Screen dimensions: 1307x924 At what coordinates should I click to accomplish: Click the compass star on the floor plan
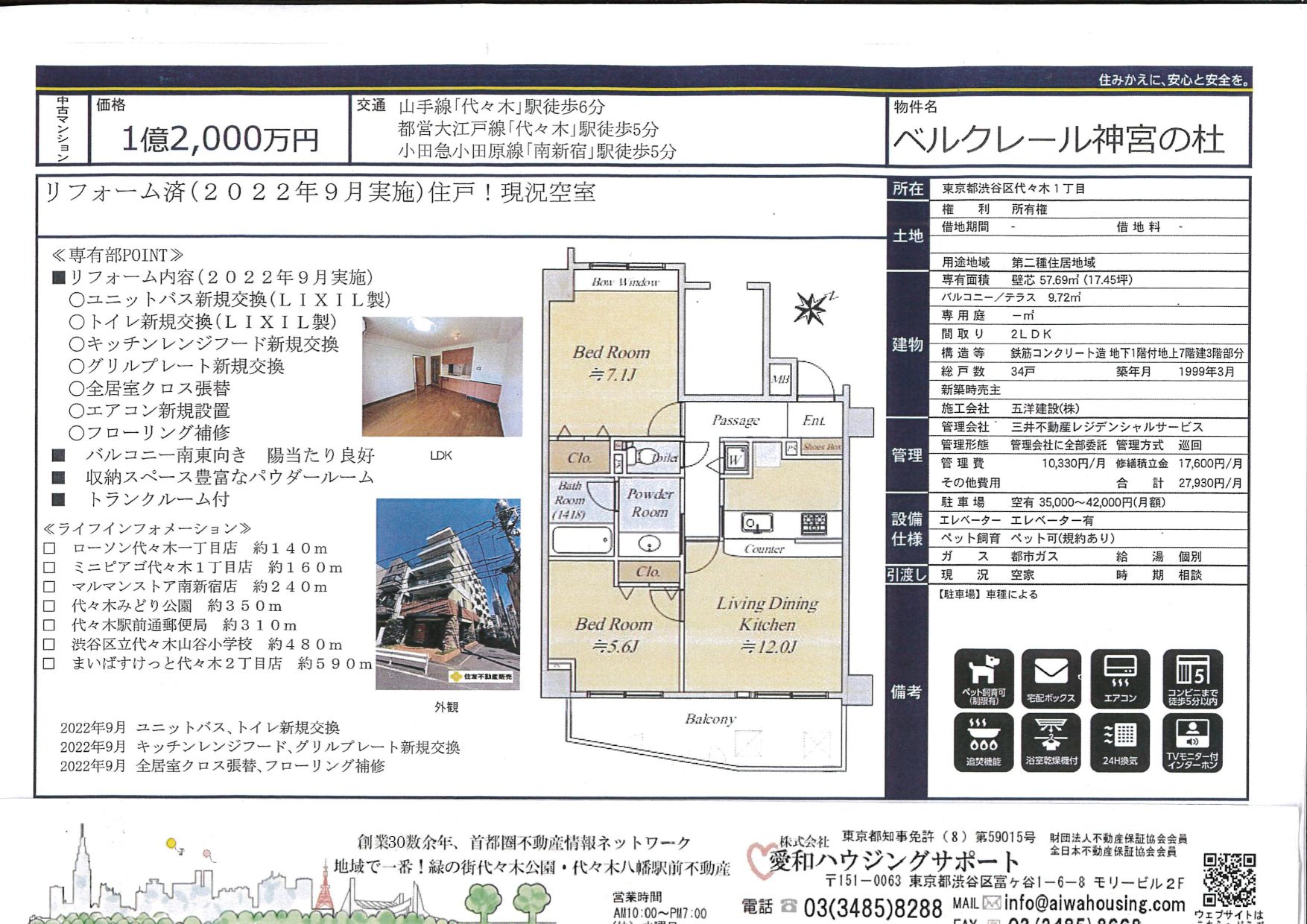[810, 308]
